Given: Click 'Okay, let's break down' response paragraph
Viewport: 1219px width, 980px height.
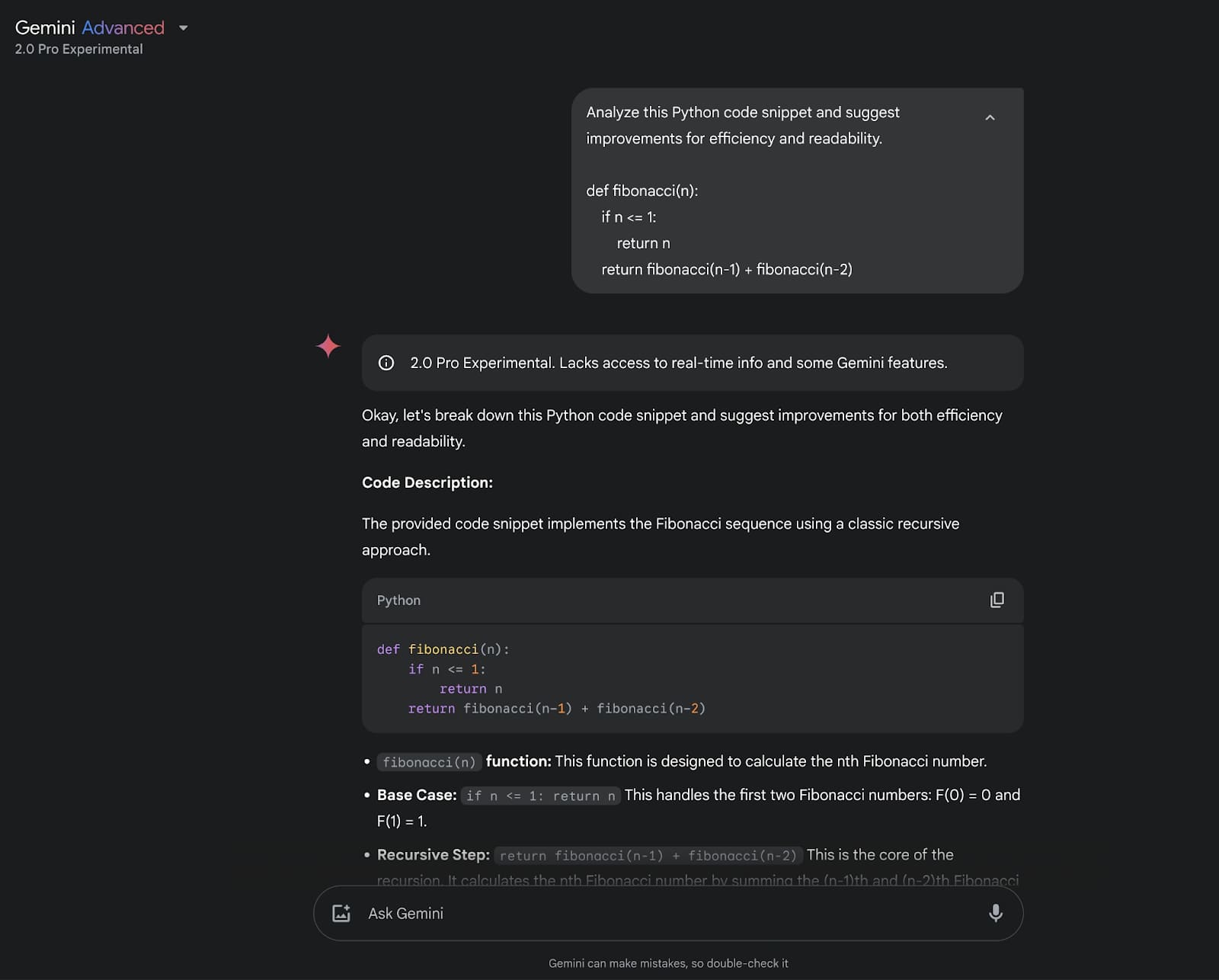Looking at the screenshot, I should pyautogui.click(x=682, y=428).
